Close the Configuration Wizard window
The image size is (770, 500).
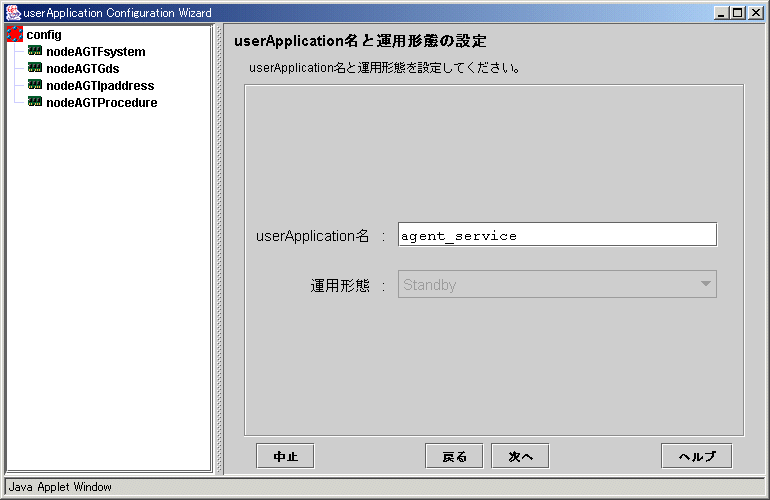[755, 13]
